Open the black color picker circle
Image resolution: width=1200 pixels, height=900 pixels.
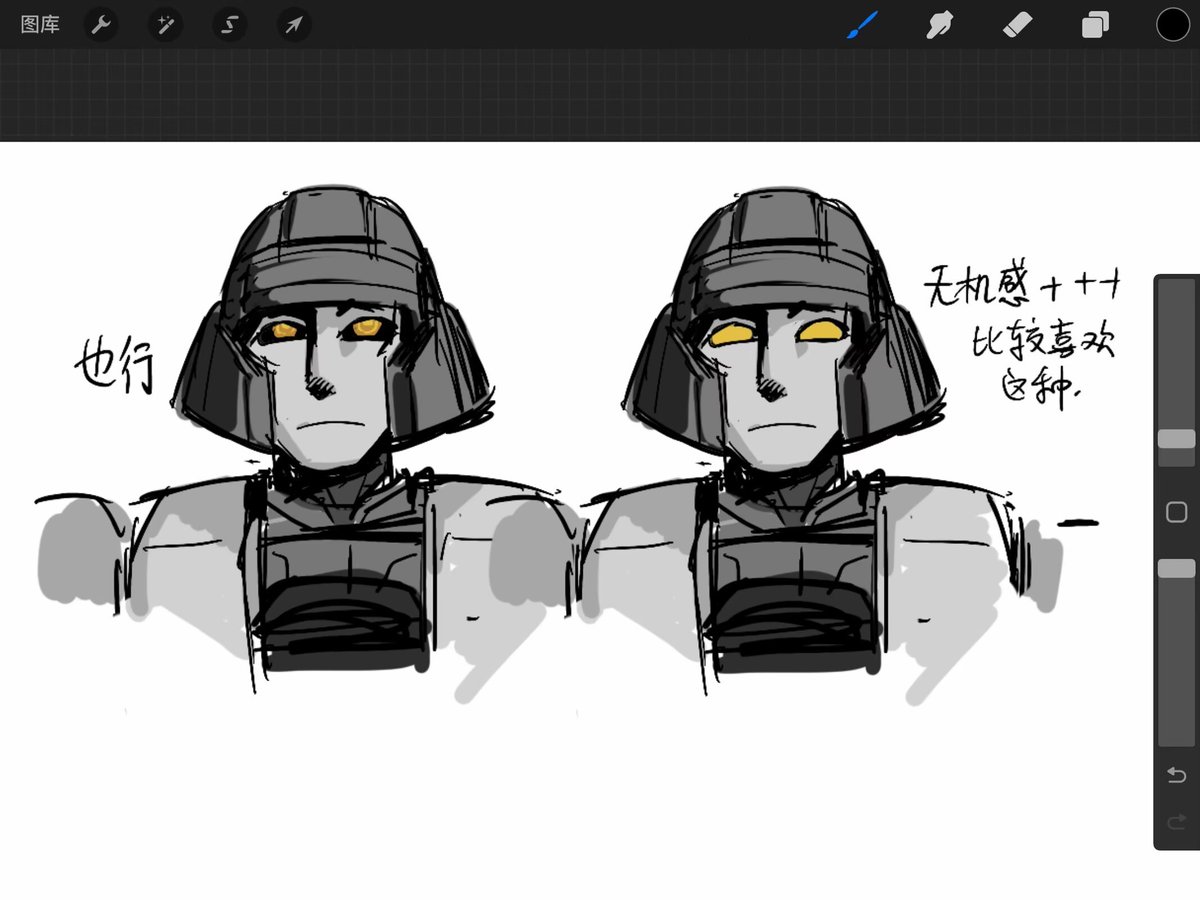[x=1173, y=25]
